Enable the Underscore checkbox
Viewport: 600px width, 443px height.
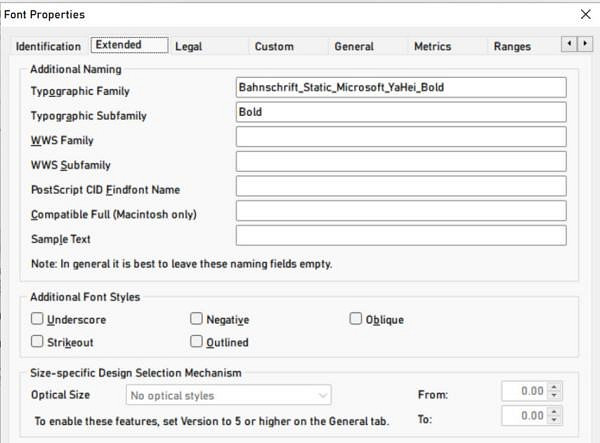(x=37, y=320)
